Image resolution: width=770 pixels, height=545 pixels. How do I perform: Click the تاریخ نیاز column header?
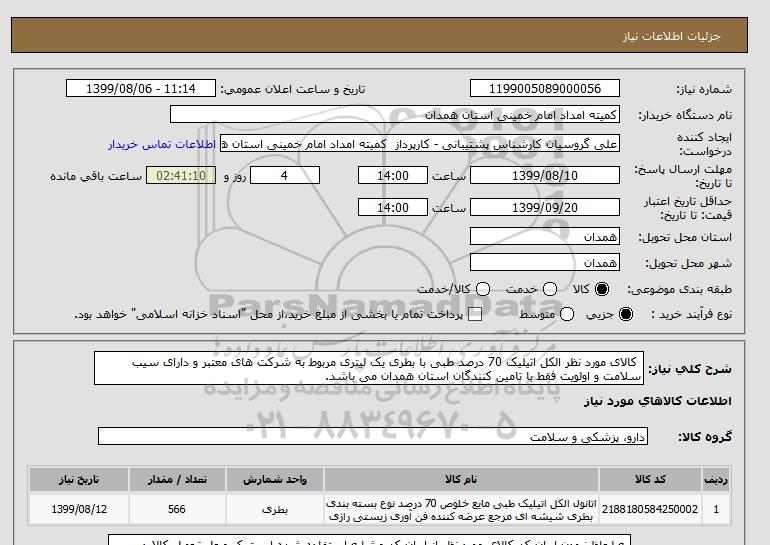point(79,479)
